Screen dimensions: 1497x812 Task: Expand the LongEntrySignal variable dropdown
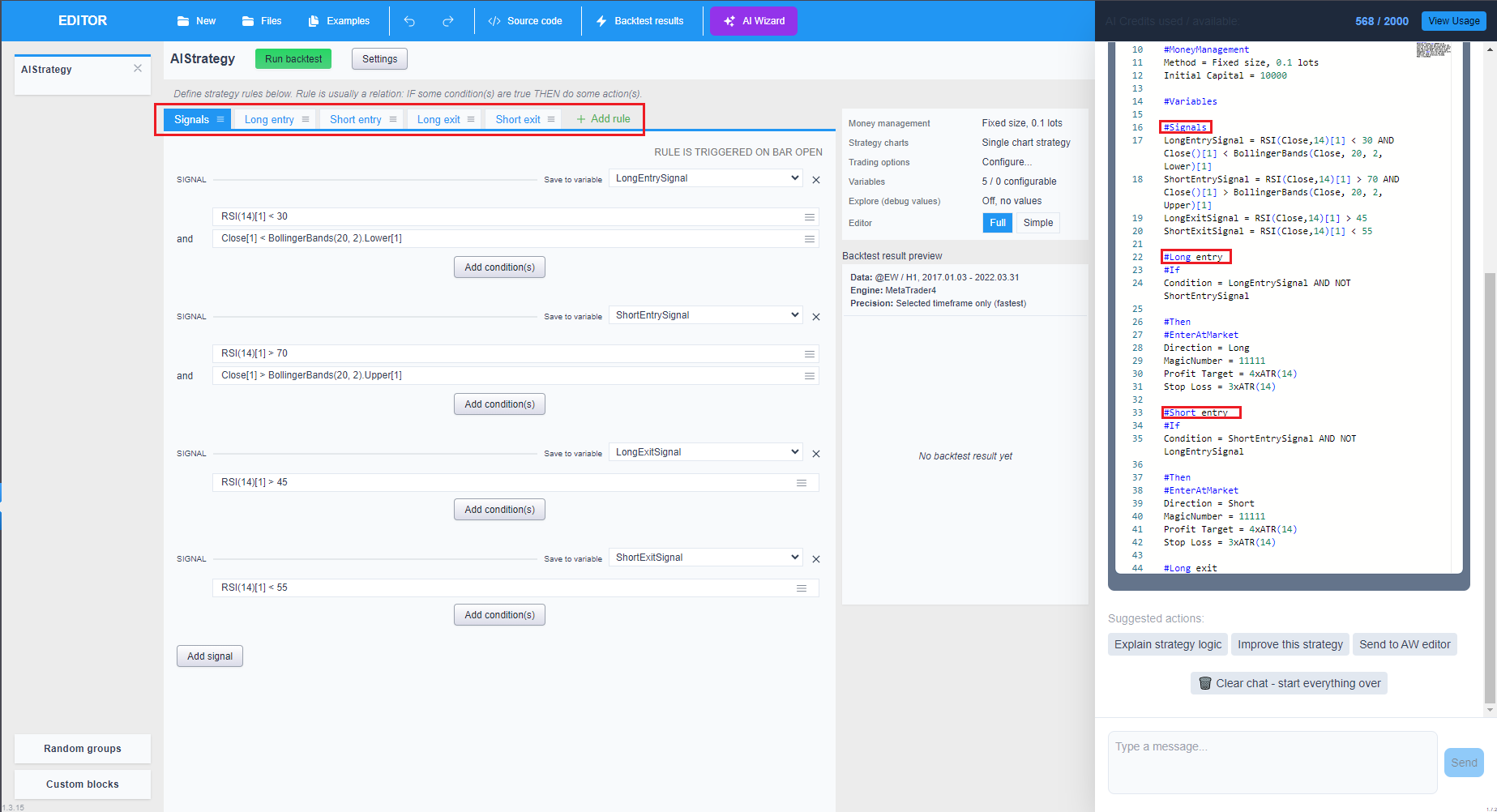point(706,178)
